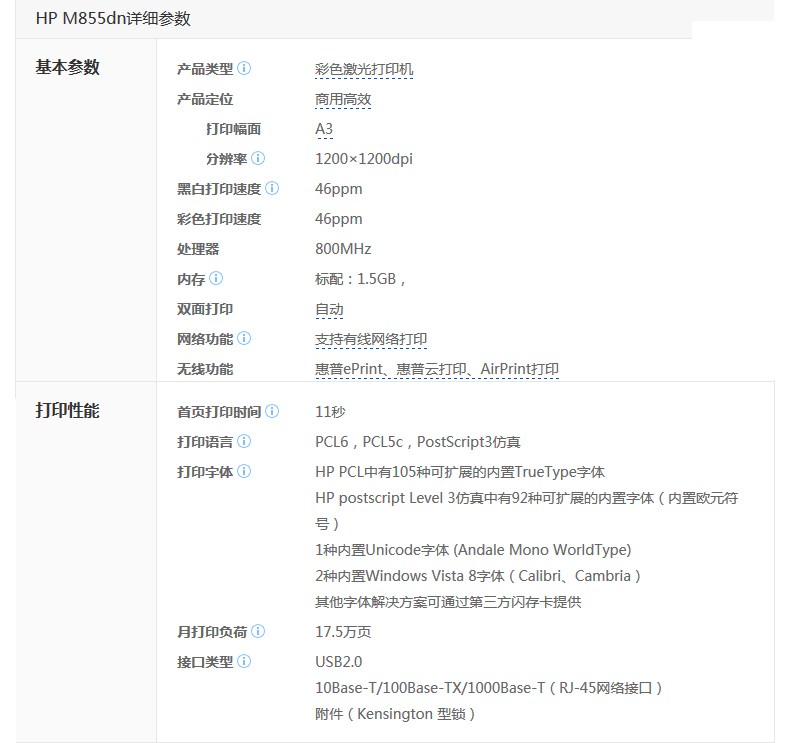Click the HP PCL中有105种 TrueType font line
Image resolution: width=790 pixels, height=743 pixels.
(x=459, y=472)
